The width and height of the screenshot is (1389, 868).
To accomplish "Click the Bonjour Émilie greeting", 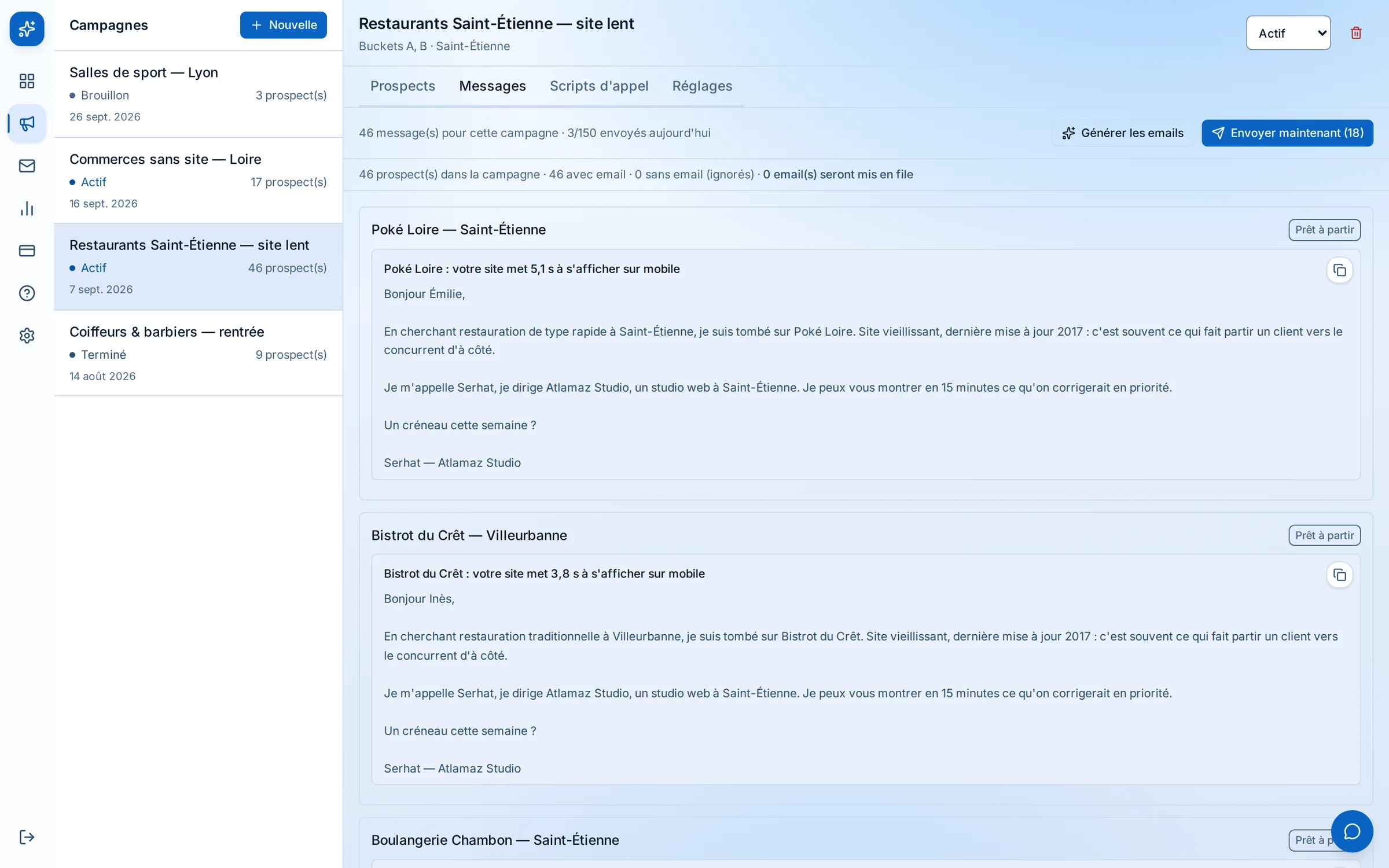I will [424, 294].
